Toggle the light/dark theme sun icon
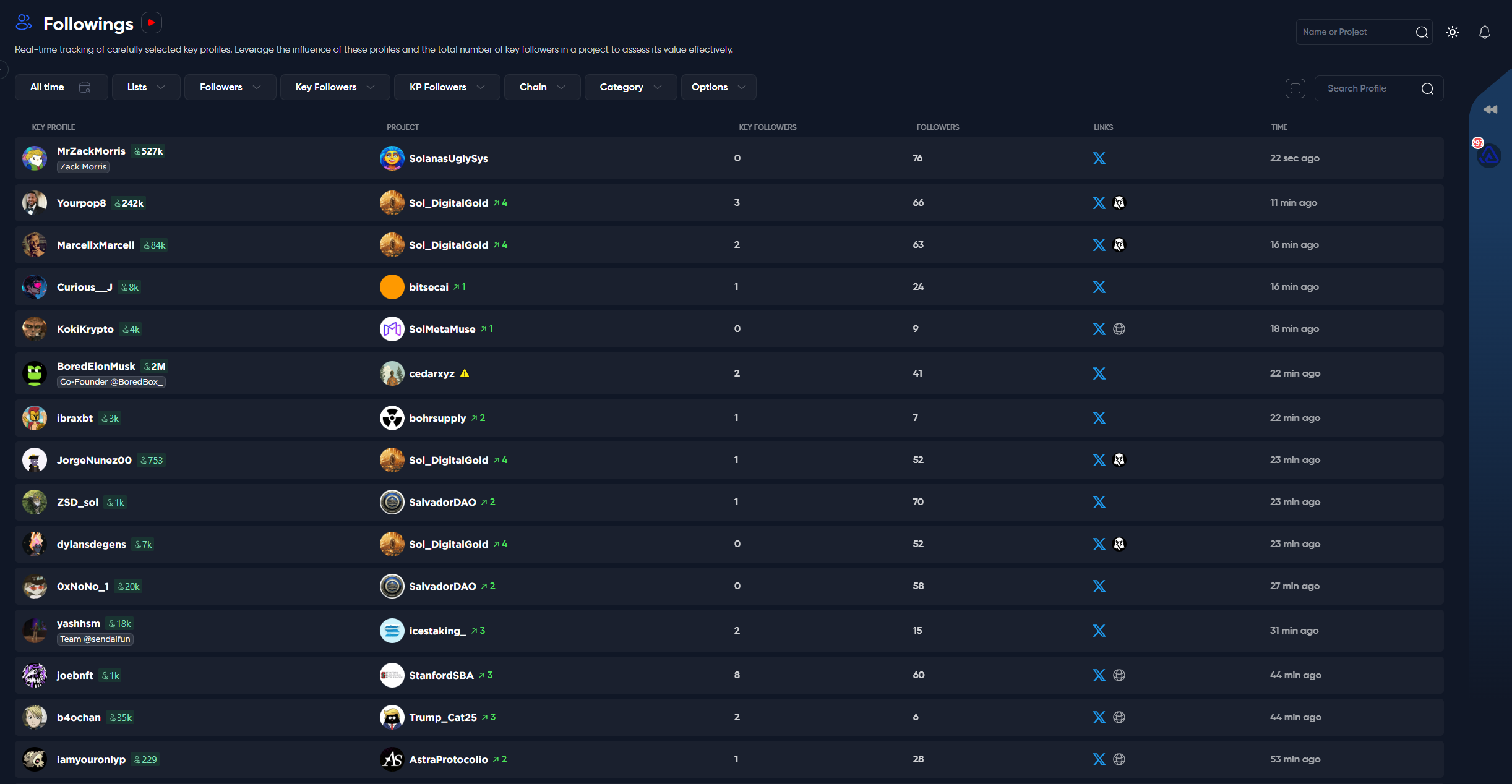 pos(1453,32)
